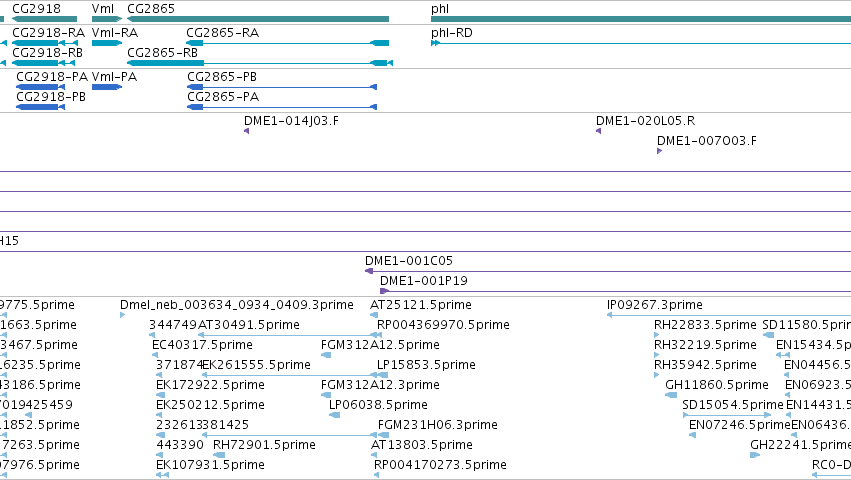Select the LP15853.5prime EST label

[426, 365]
